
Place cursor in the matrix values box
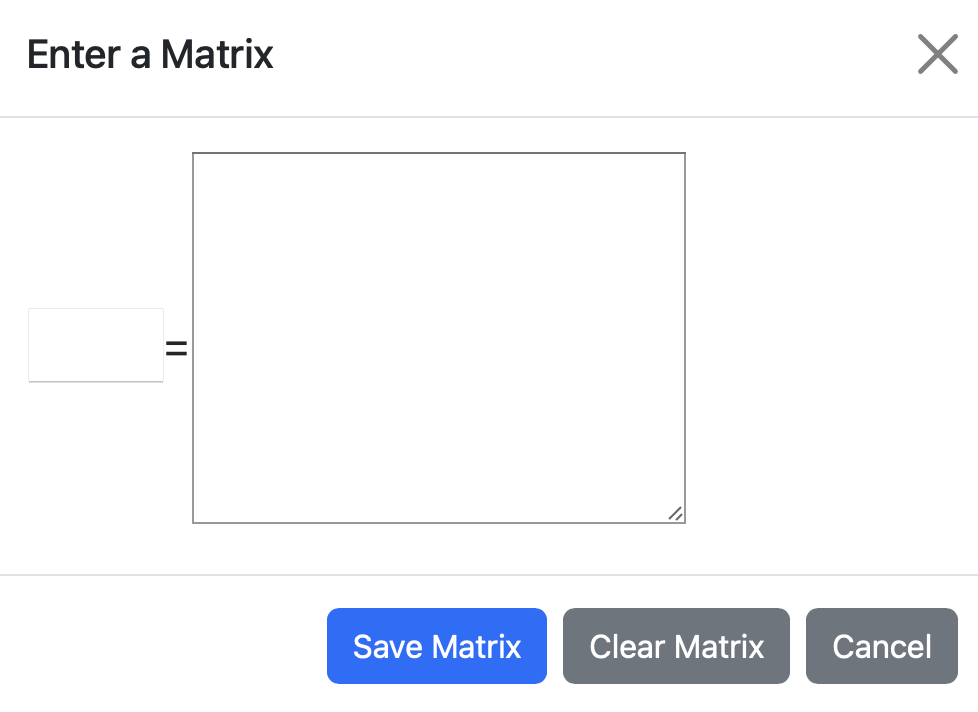point(438,337)
